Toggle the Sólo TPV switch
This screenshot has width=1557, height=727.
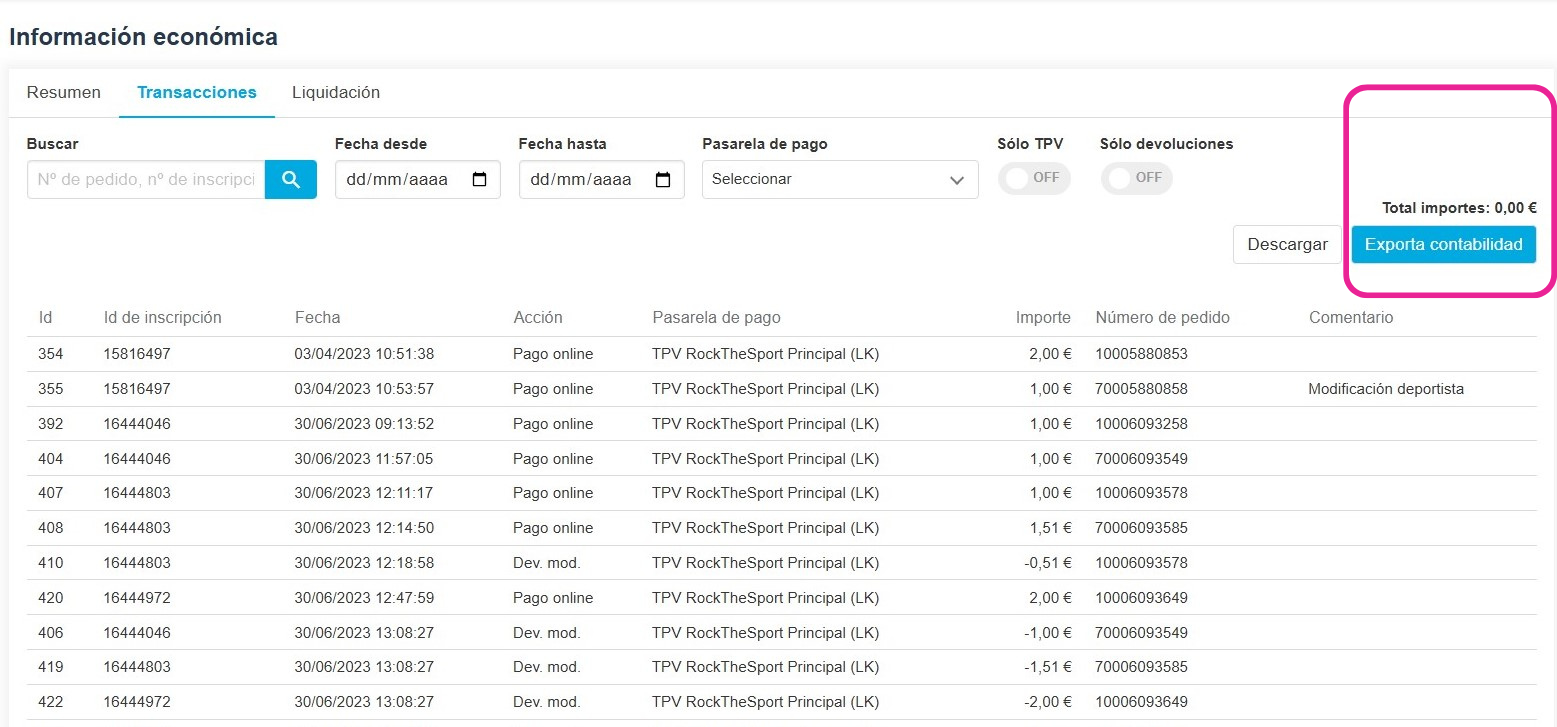pyautogui.click(x=1034, y=178)
